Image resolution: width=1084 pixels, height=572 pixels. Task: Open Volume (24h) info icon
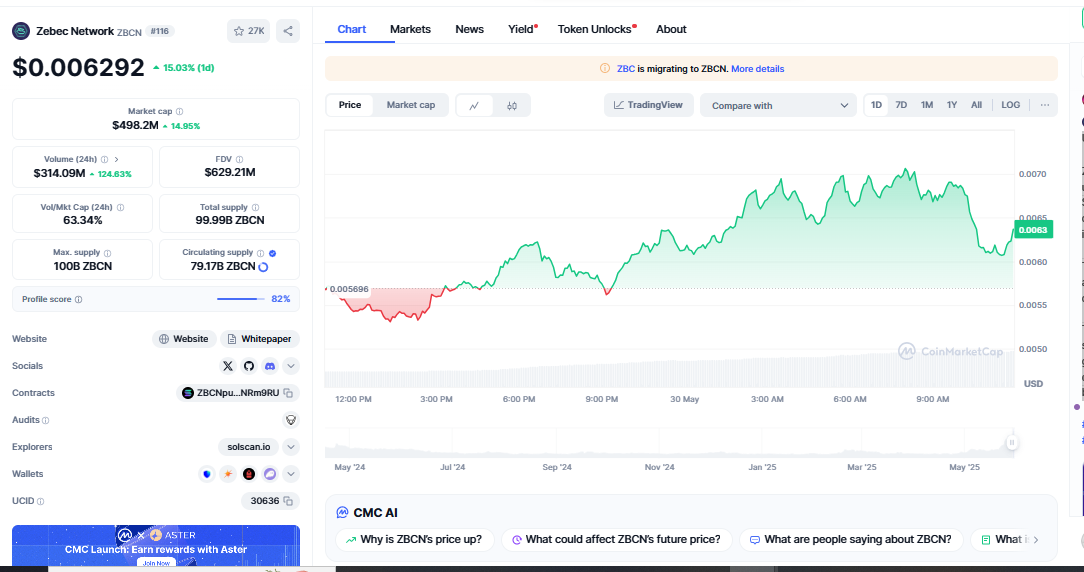coord(104,159)
